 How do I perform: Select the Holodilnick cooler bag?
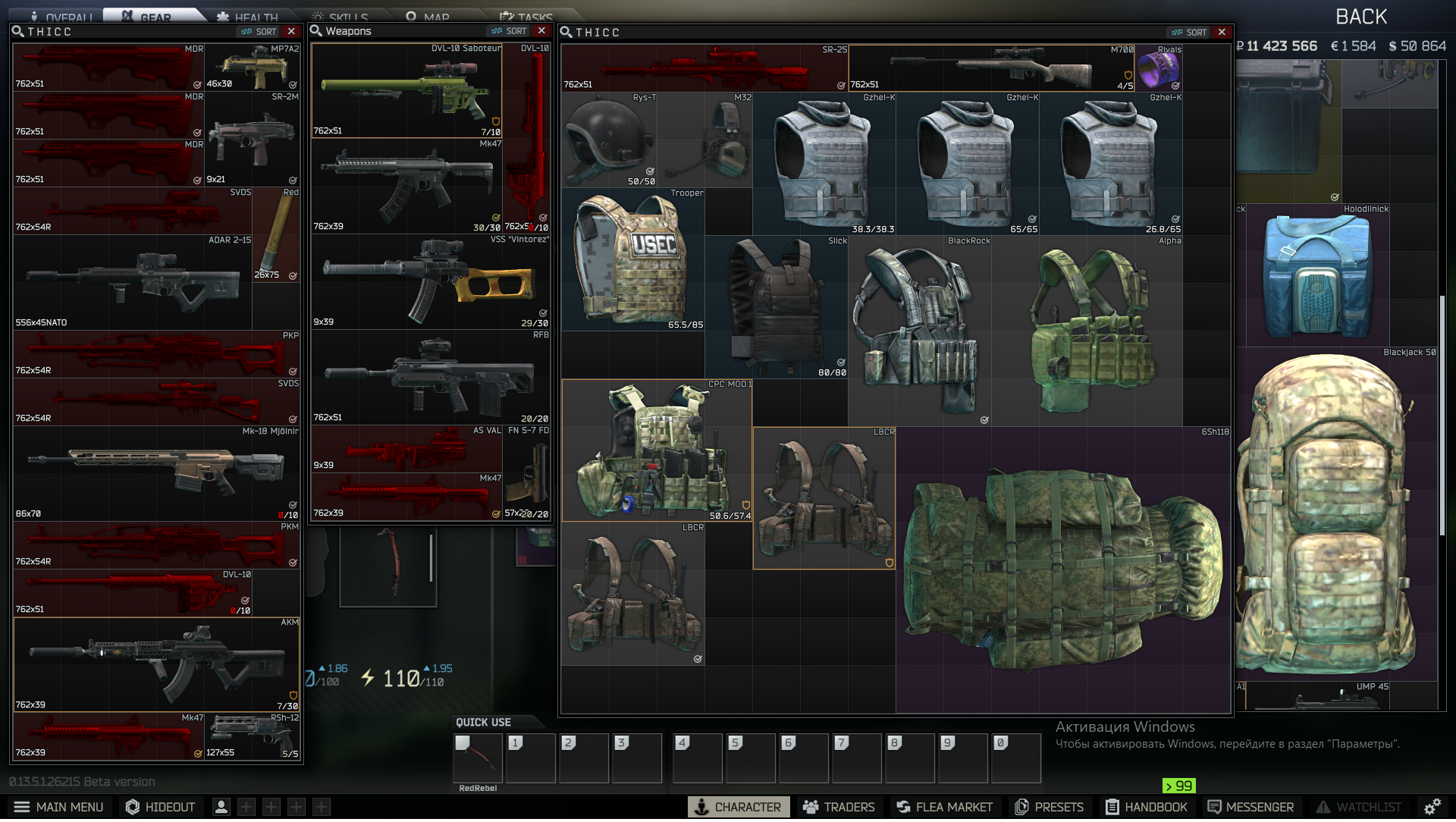(x=1318, y=275)
